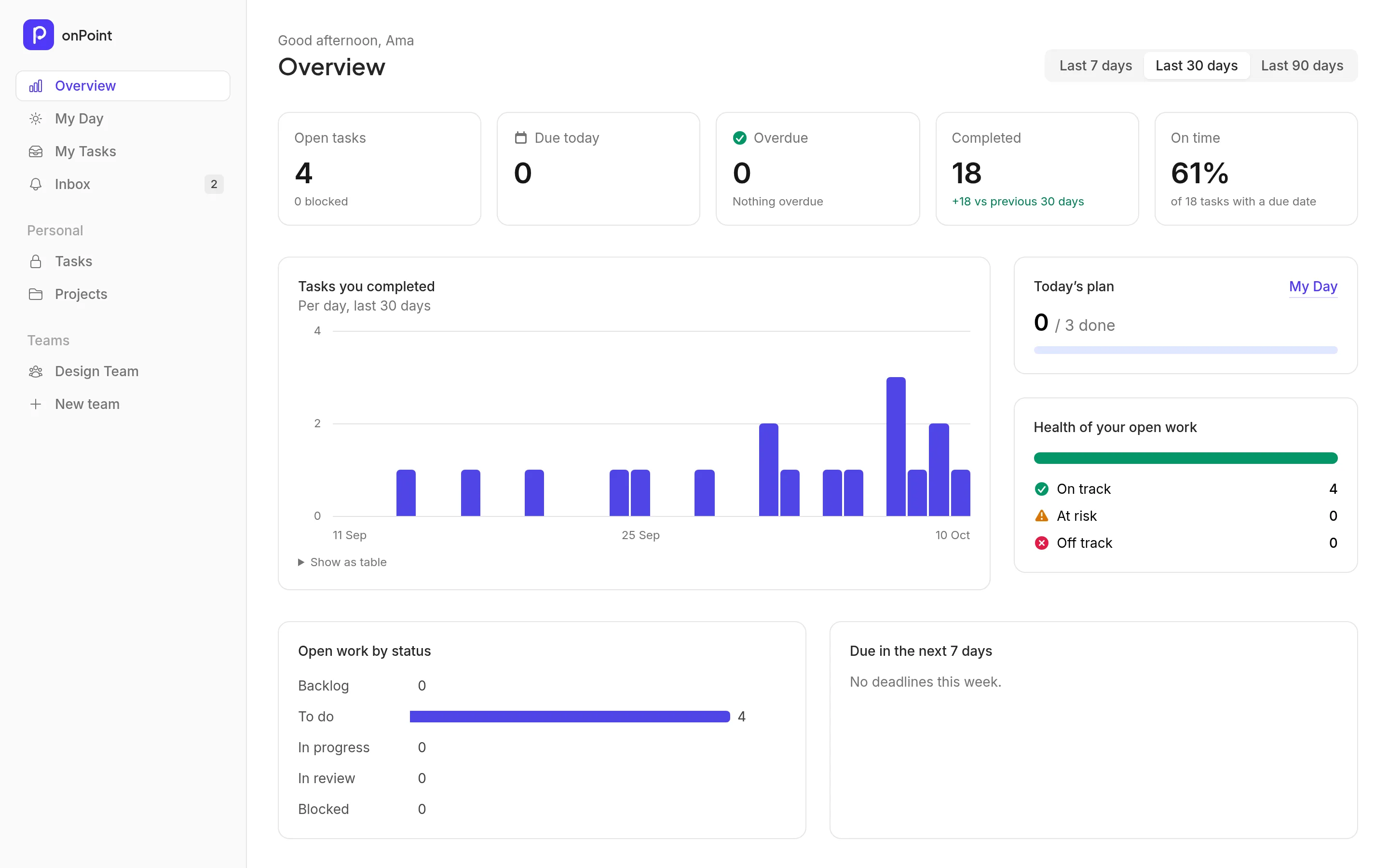
Task: Open the My Day link in Today's plan
Action: [1313, 286]
